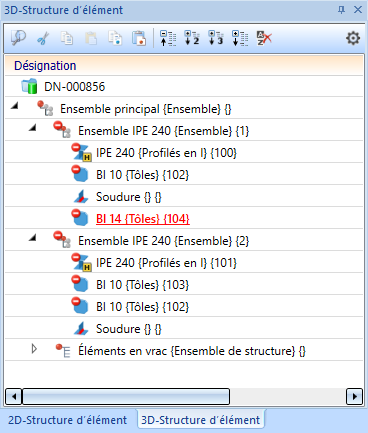The width and height of the screenshot is (368, 433).
Task: Click the copy icon in toolbar
Action: (67, 38)
